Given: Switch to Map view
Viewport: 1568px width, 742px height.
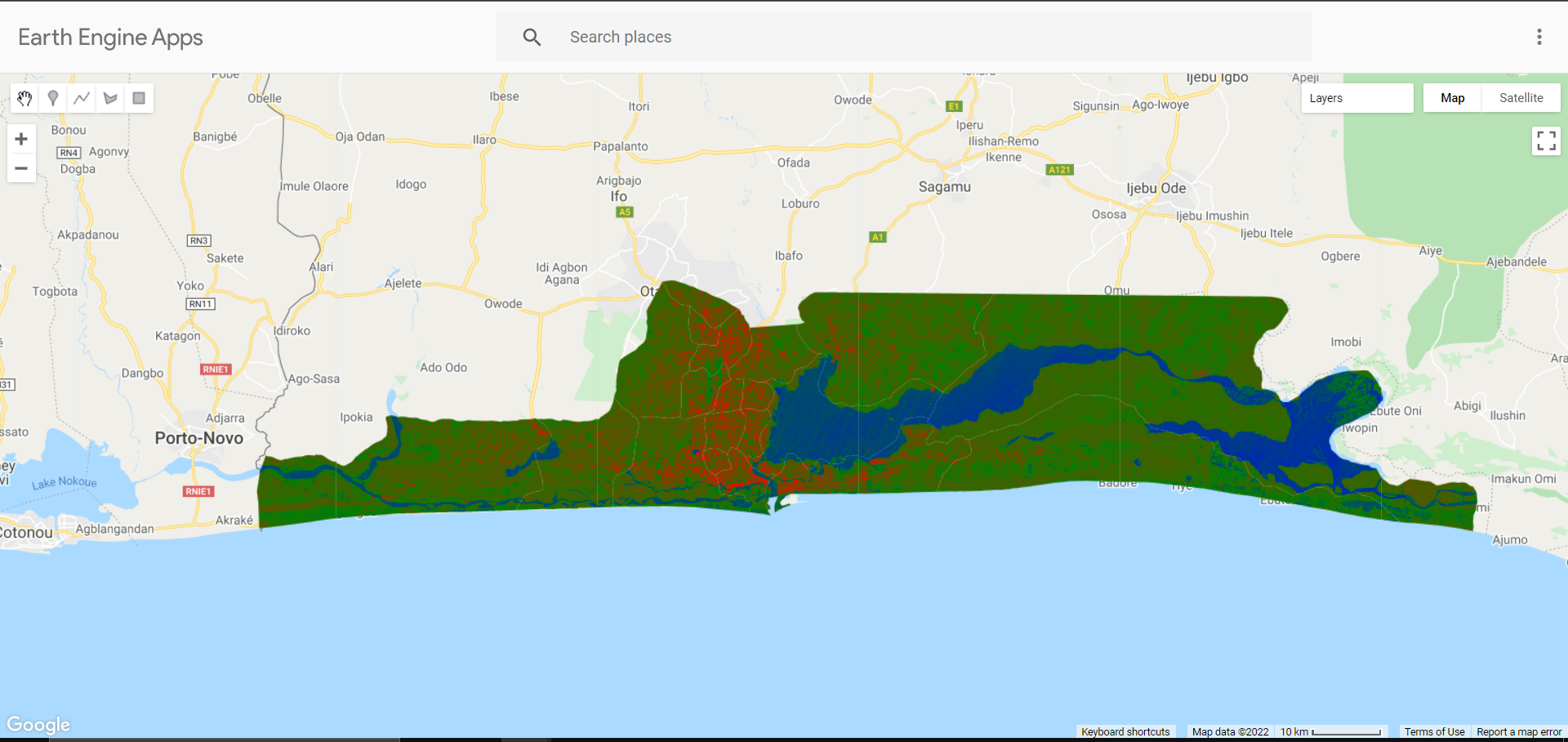Looking at the screenshot, I should point(1453,97).
